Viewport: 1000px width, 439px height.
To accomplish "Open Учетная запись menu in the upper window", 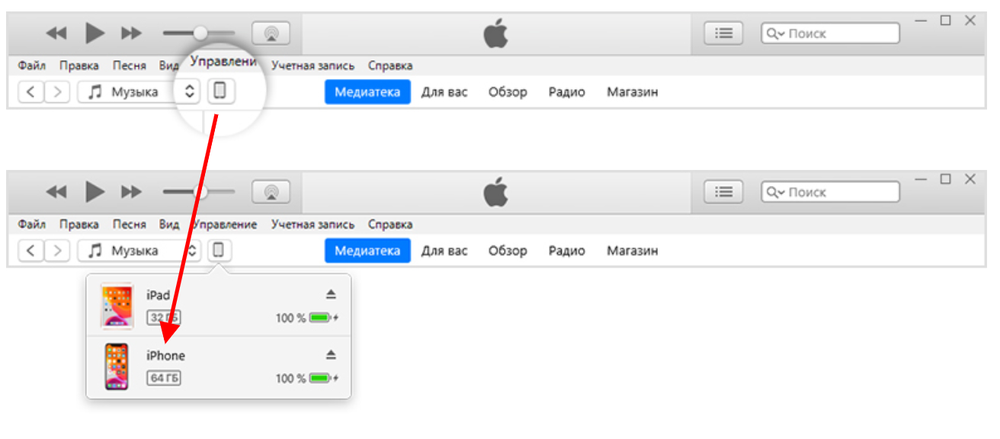I will 312,66.
